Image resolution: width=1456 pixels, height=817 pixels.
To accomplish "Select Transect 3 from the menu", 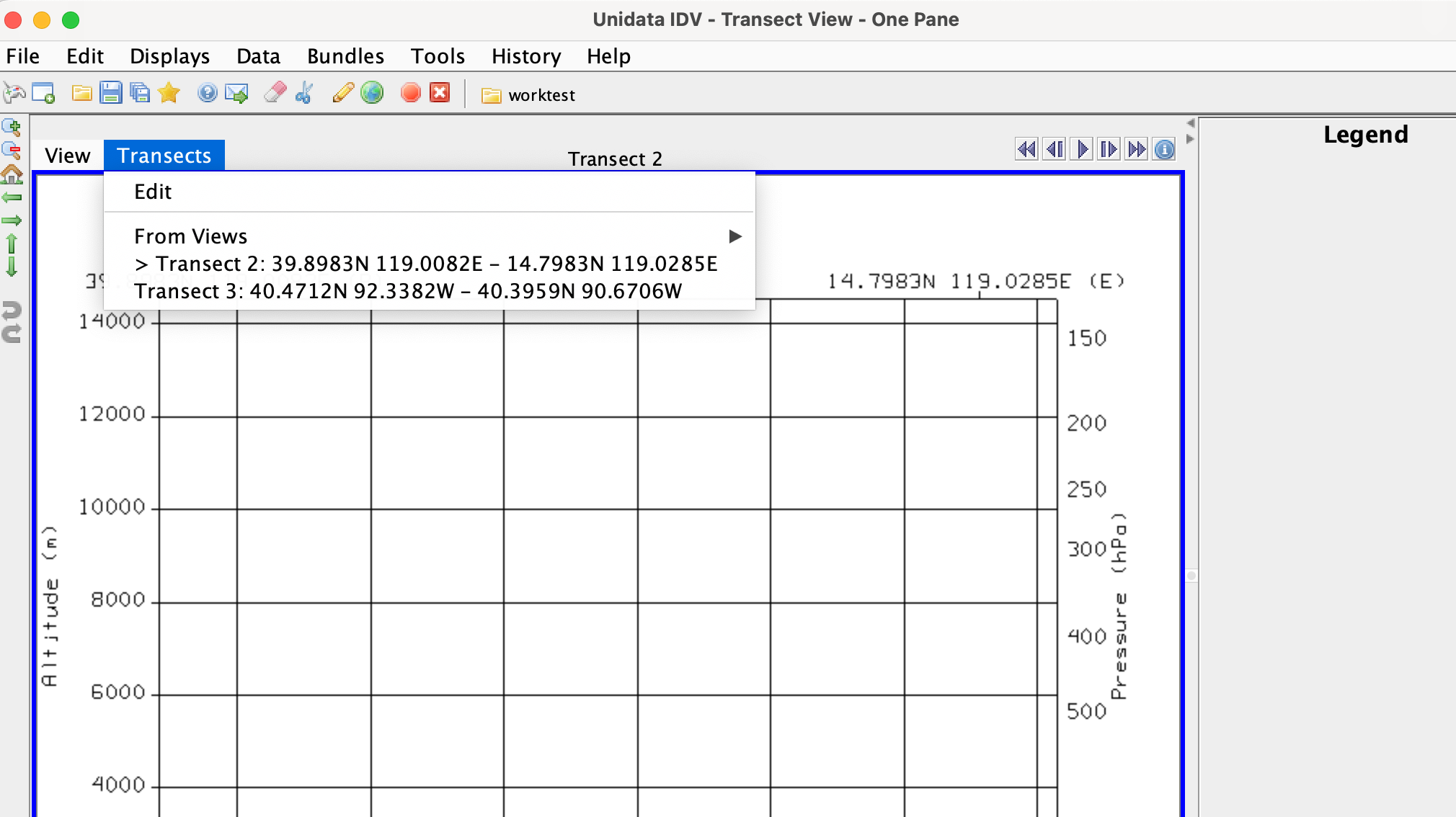I will (x=408, y=291).
